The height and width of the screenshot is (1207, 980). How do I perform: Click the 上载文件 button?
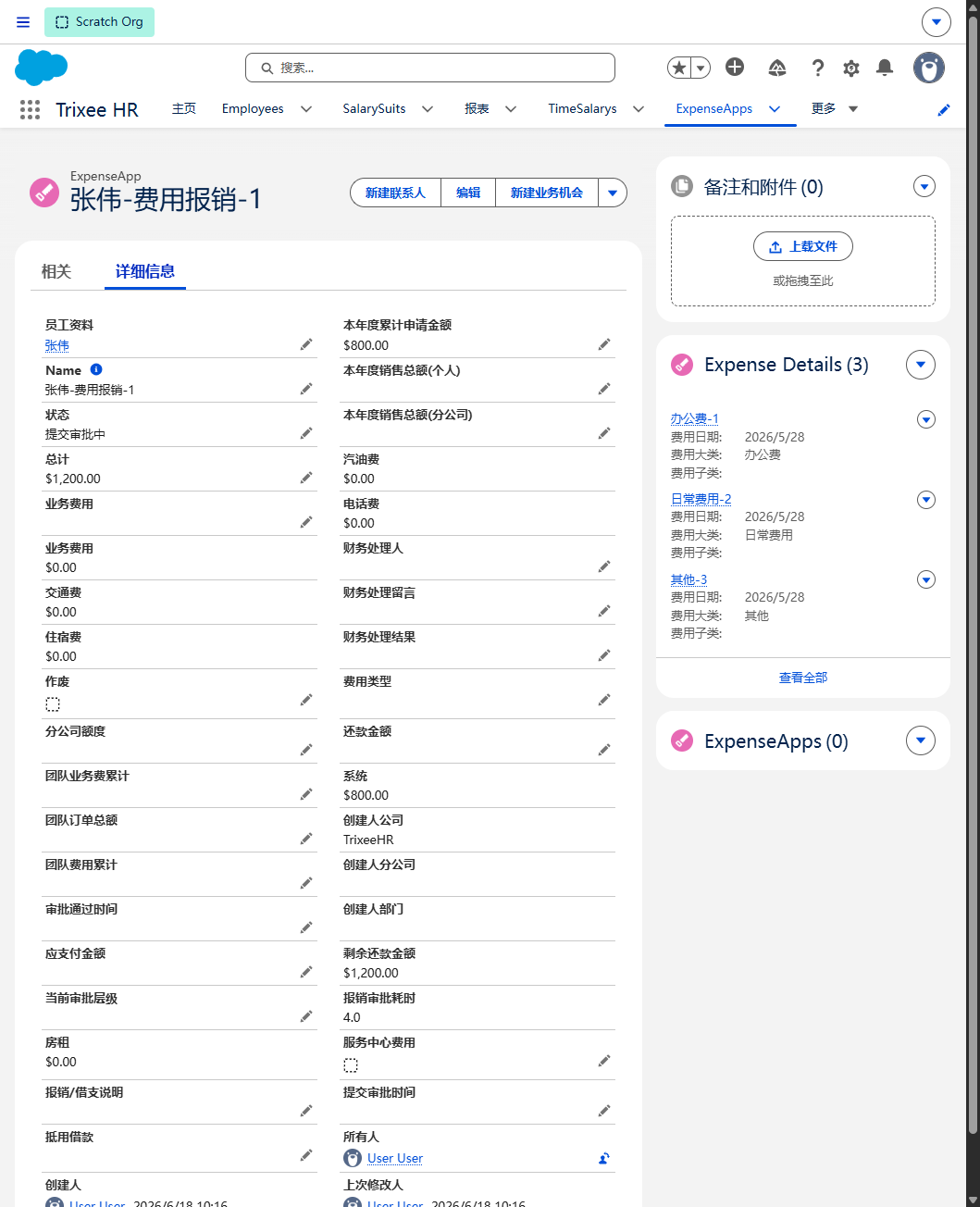point(803,246)
